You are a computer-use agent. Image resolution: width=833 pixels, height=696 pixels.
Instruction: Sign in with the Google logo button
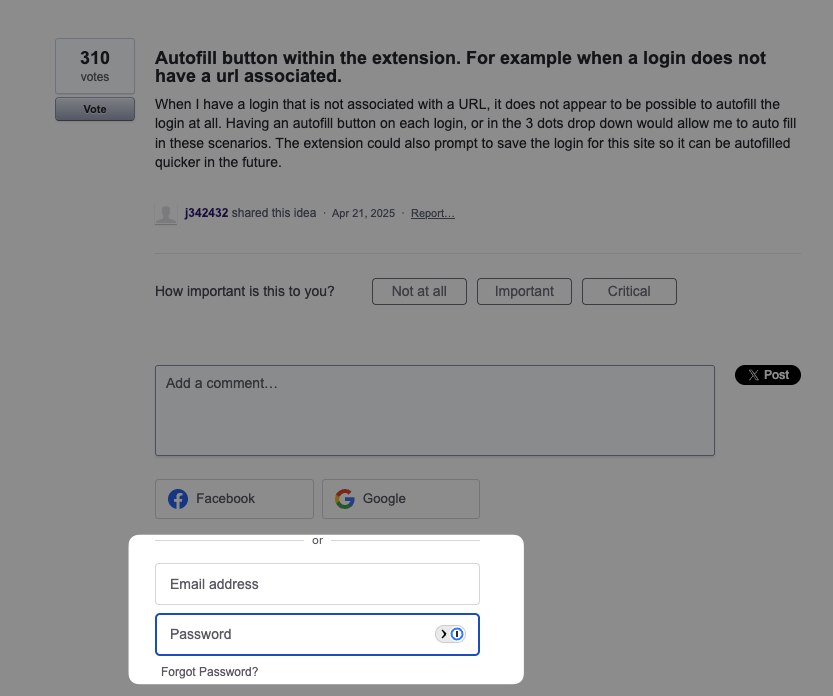[x=400, y=499]
